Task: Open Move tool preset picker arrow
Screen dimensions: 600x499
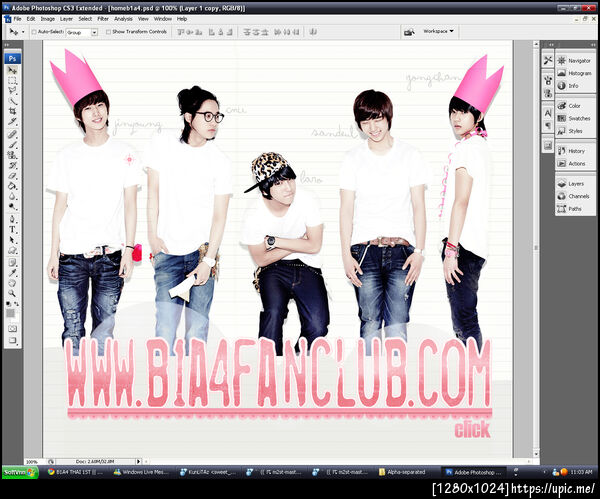Action: coord(23,32)
